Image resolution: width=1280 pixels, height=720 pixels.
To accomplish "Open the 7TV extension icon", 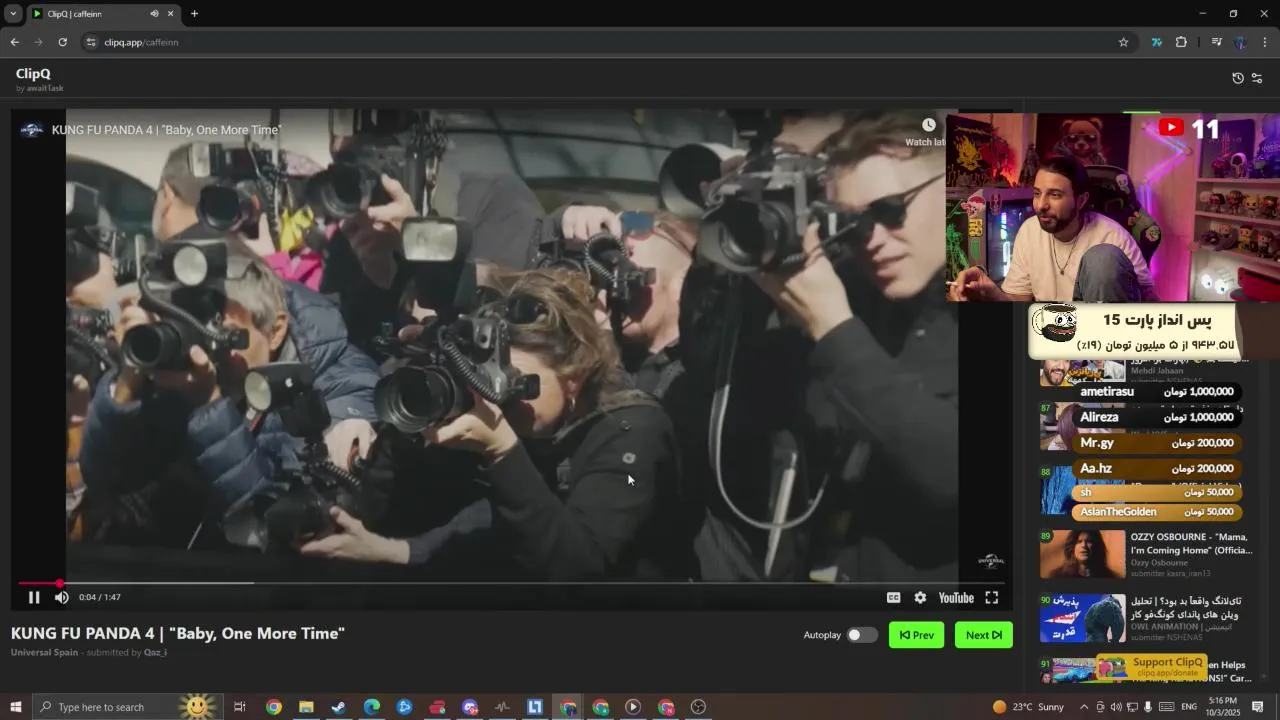I will point(1157,42).
